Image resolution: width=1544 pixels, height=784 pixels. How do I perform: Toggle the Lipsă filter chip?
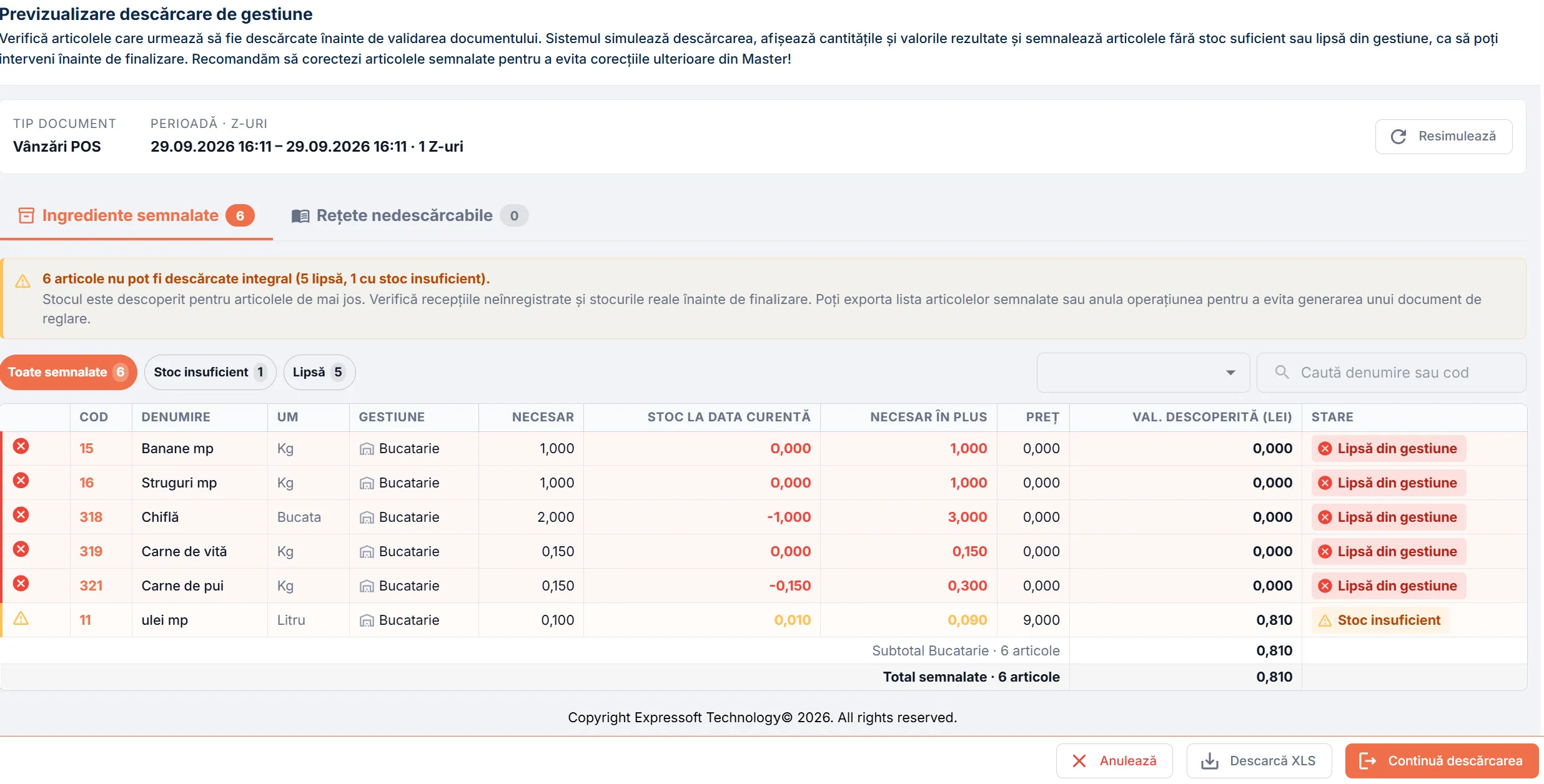tap(319, 373)
